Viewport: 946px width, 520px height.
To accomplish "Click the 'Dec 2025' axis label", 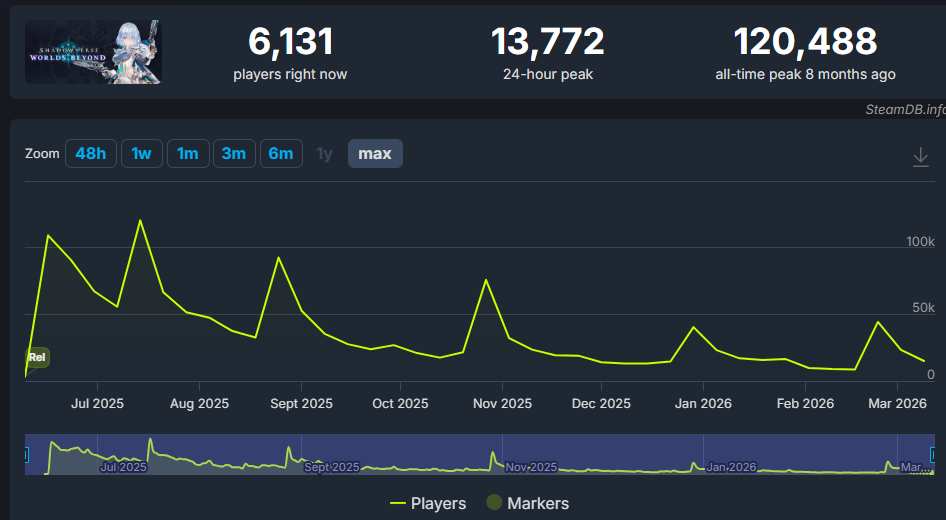I will [x=601, y=404].
